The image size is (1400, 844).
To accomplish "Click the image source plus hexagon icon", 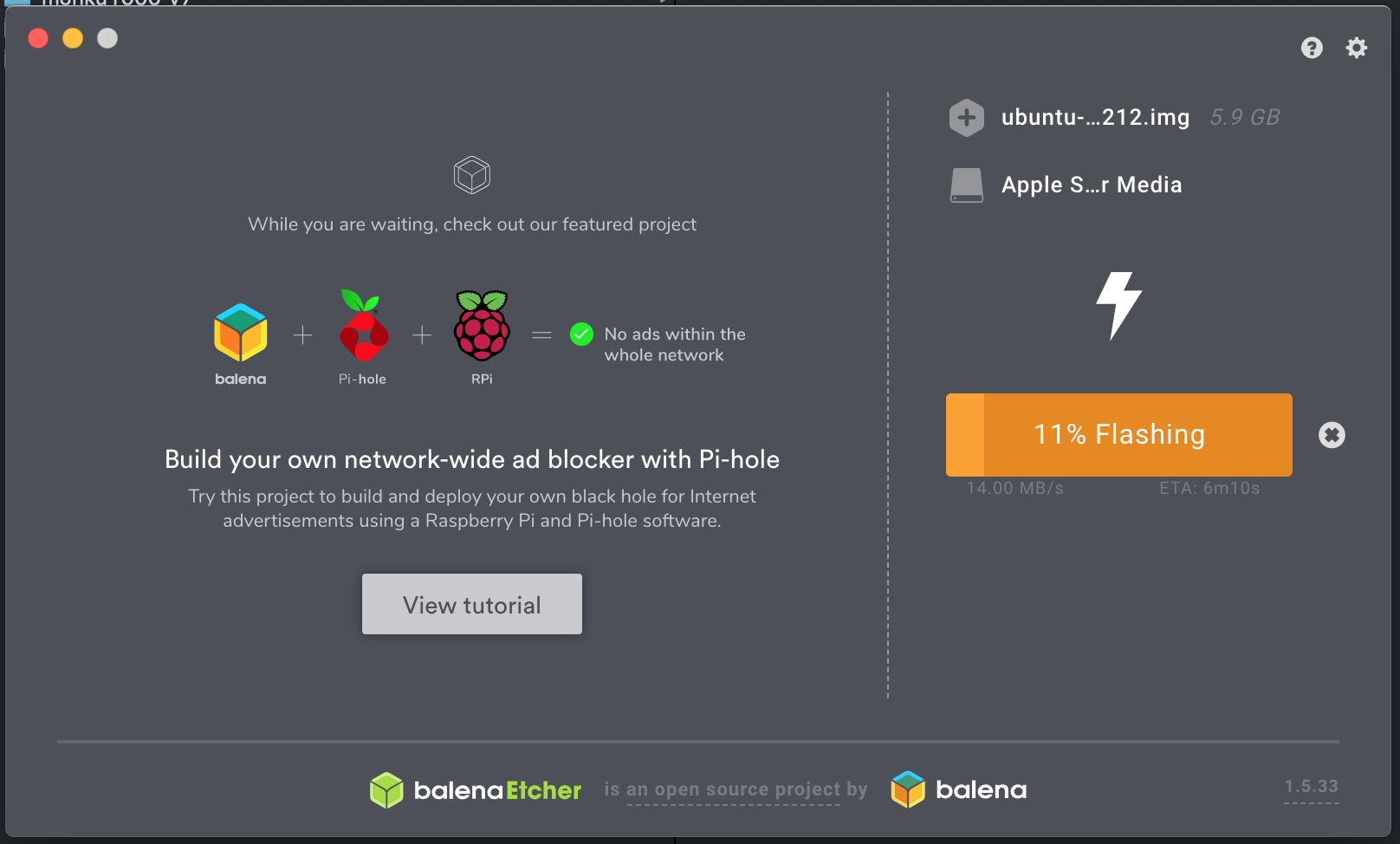I will pyautogui.click(x=966, y=118).
